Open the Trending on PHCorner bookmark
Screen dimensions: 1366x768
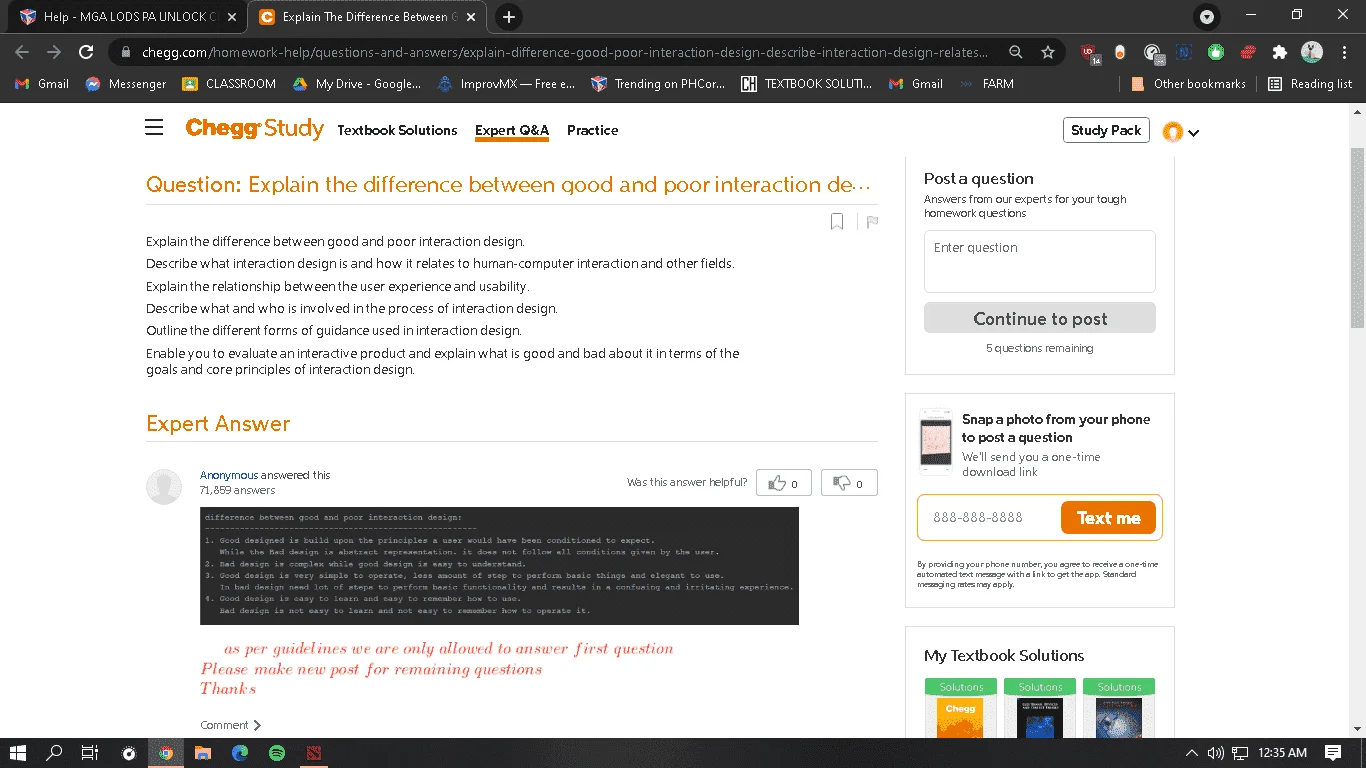pos(659,84)
